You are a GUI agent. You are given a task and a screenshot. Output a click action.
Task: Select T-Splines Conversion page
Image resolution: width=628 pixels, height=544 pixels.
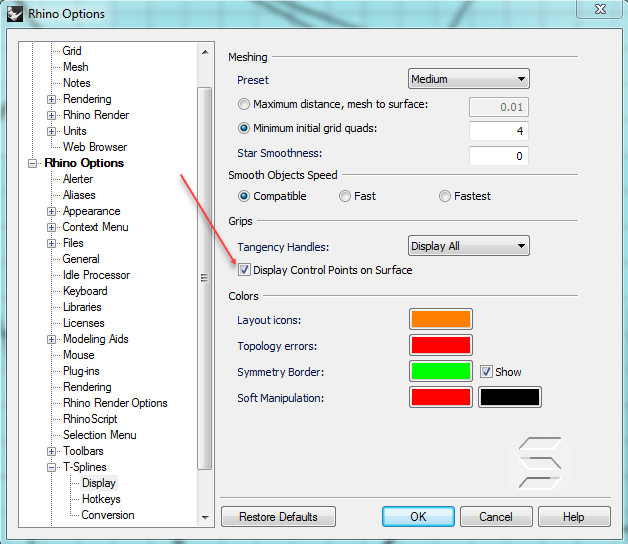pos(108,515)
